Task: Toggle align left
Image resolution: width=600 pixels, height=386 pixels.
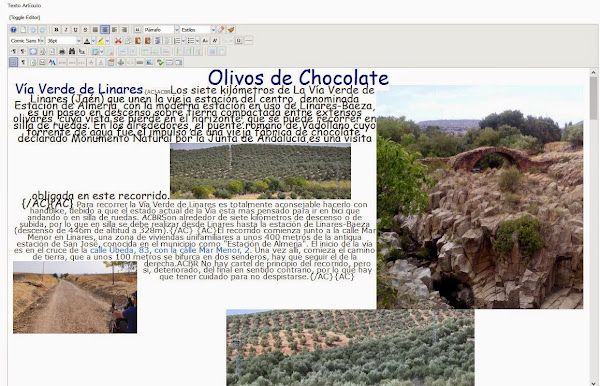Action: [x=114, y=30]
